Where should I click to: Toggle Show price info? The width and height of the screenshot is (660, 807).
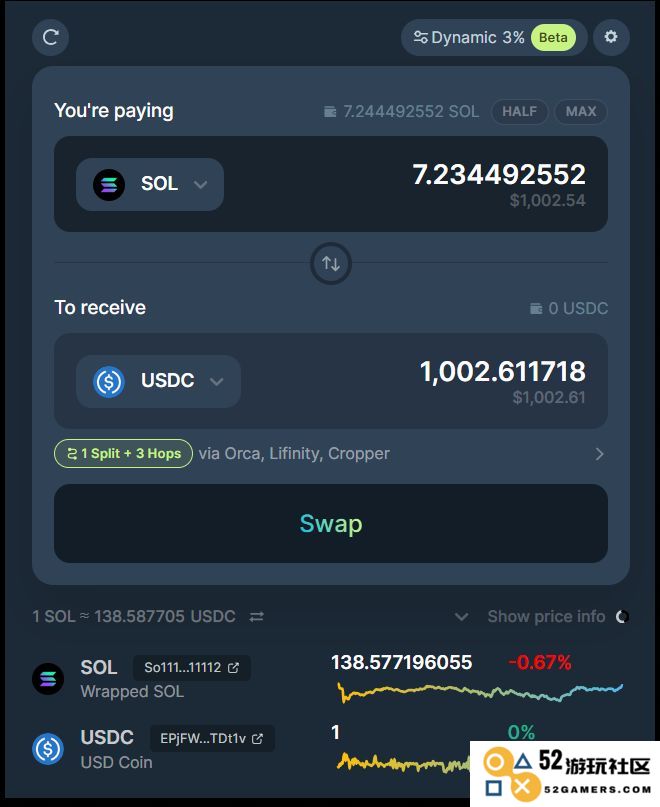click(x=546, y=616)
